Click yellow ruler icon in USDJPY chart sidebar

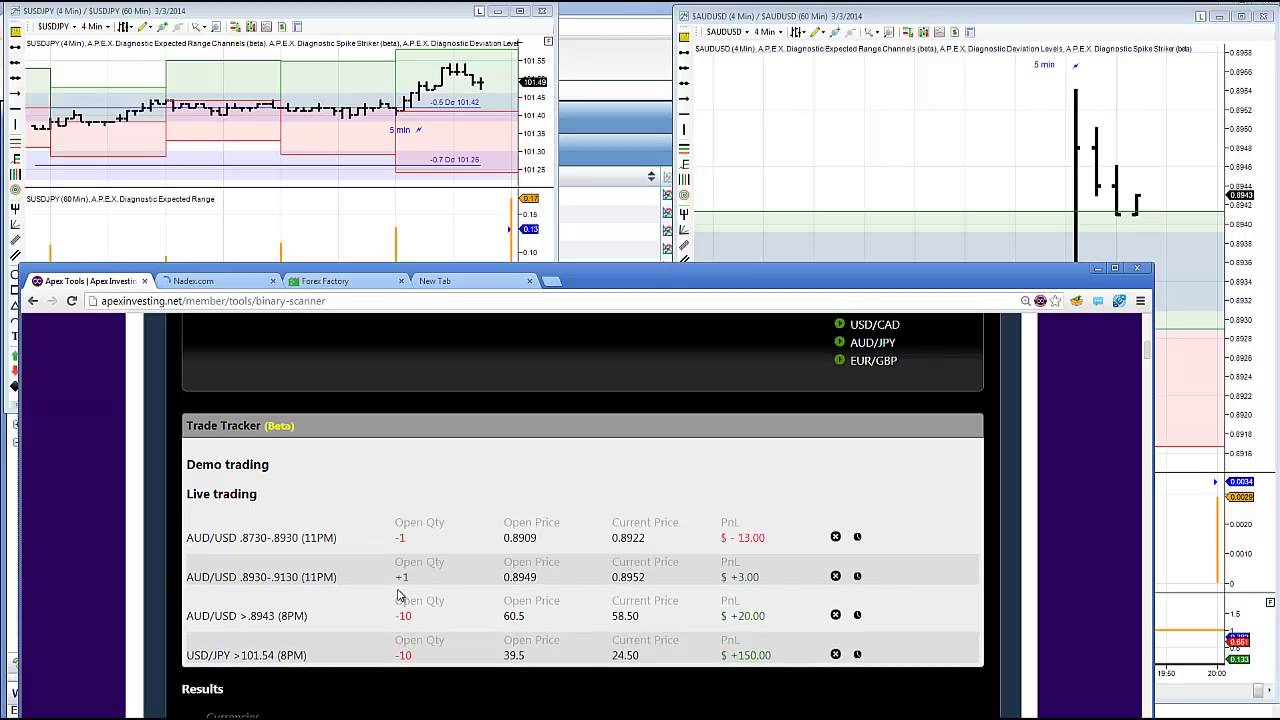[15, 32]
